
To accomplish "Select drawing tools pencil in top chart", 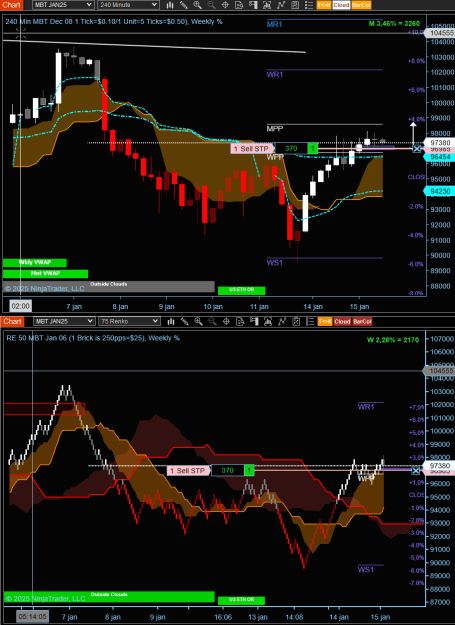I will (184, 5).
